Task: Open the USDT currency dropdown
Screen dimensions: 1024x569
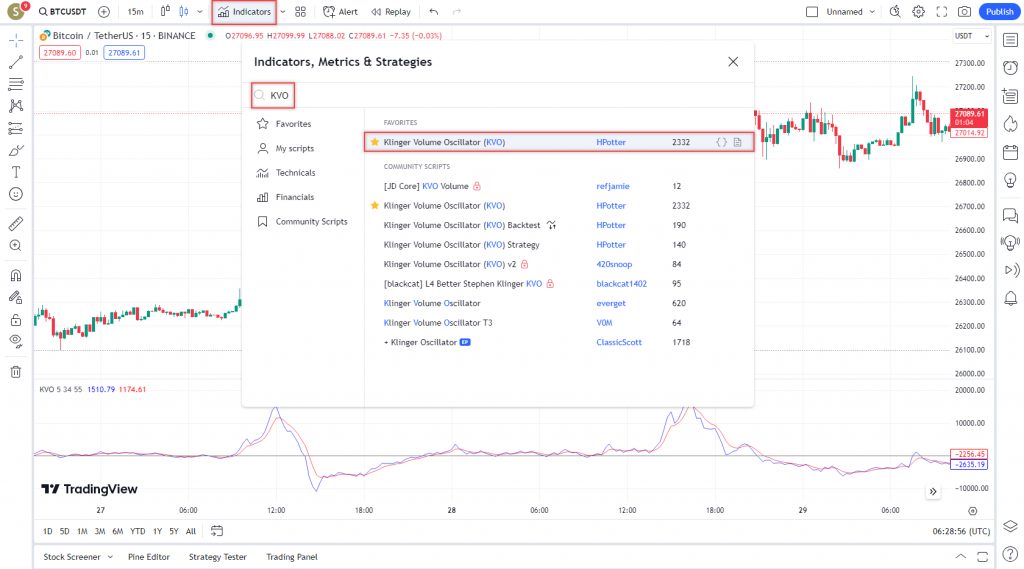Action: click(972, 36)
